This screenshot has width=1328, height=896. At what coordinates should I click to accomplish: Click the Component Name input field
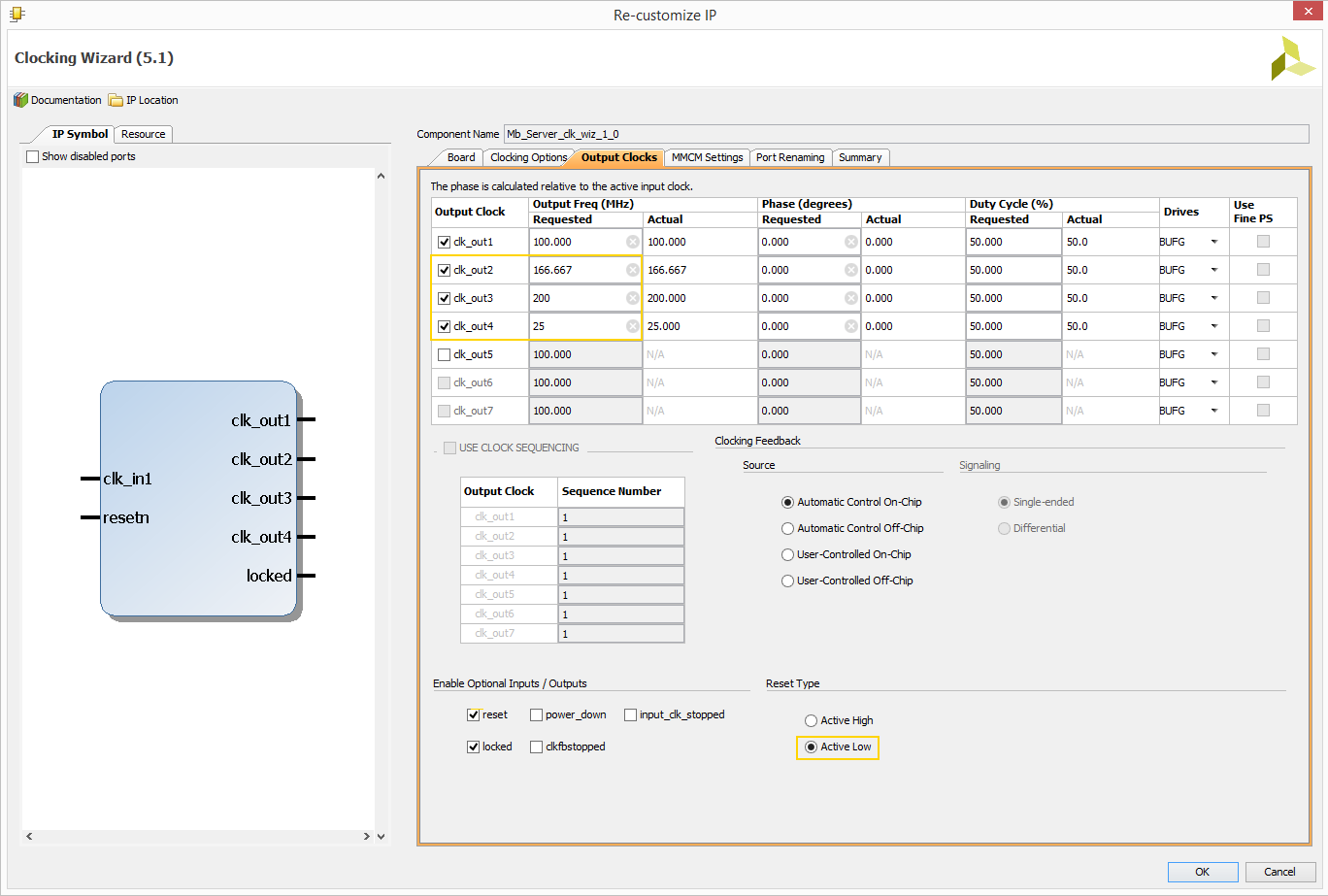(906, 134)
